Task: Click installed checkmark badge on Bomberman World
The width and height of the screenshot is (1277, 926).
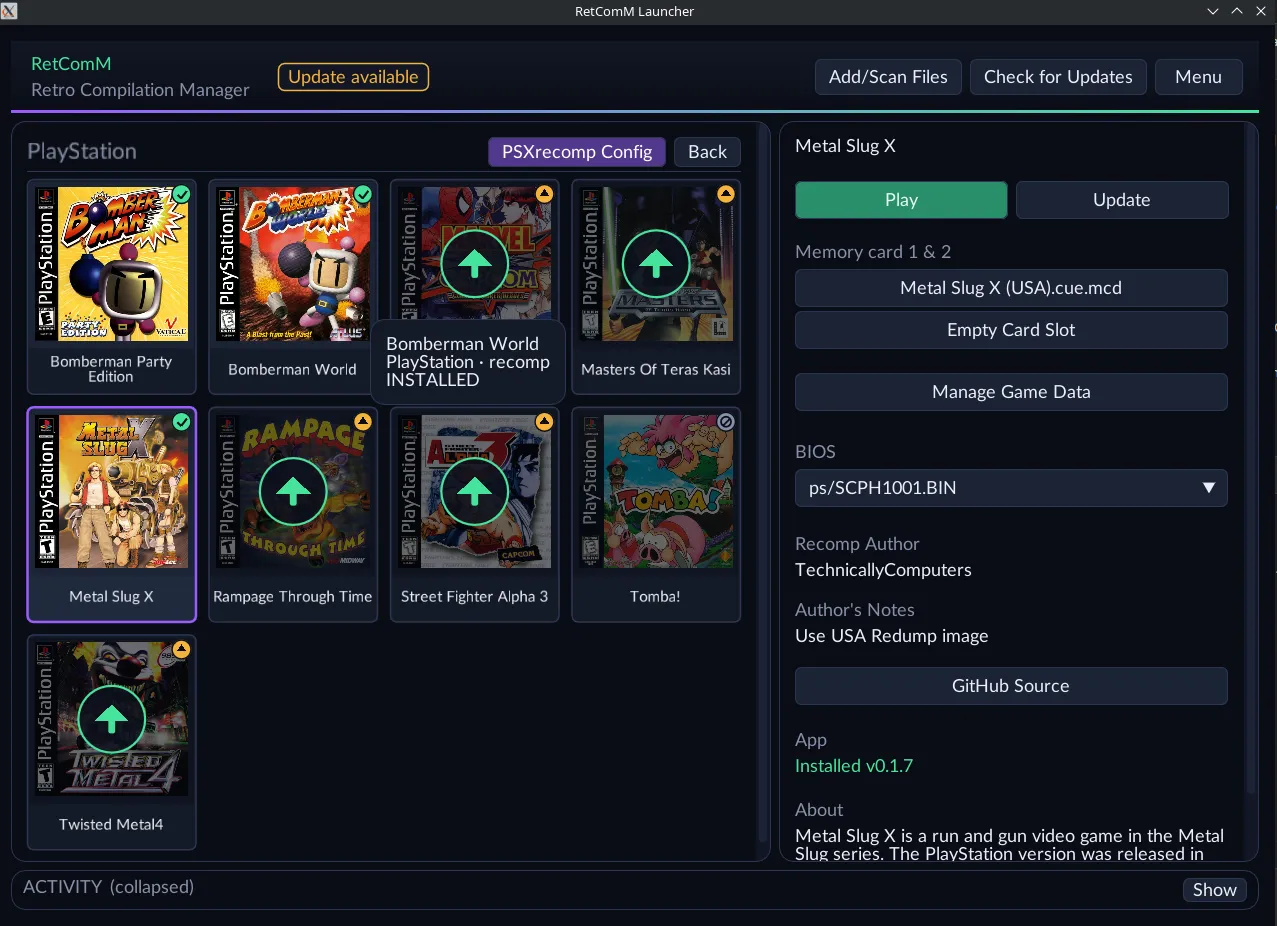Action: pos(363,195)
